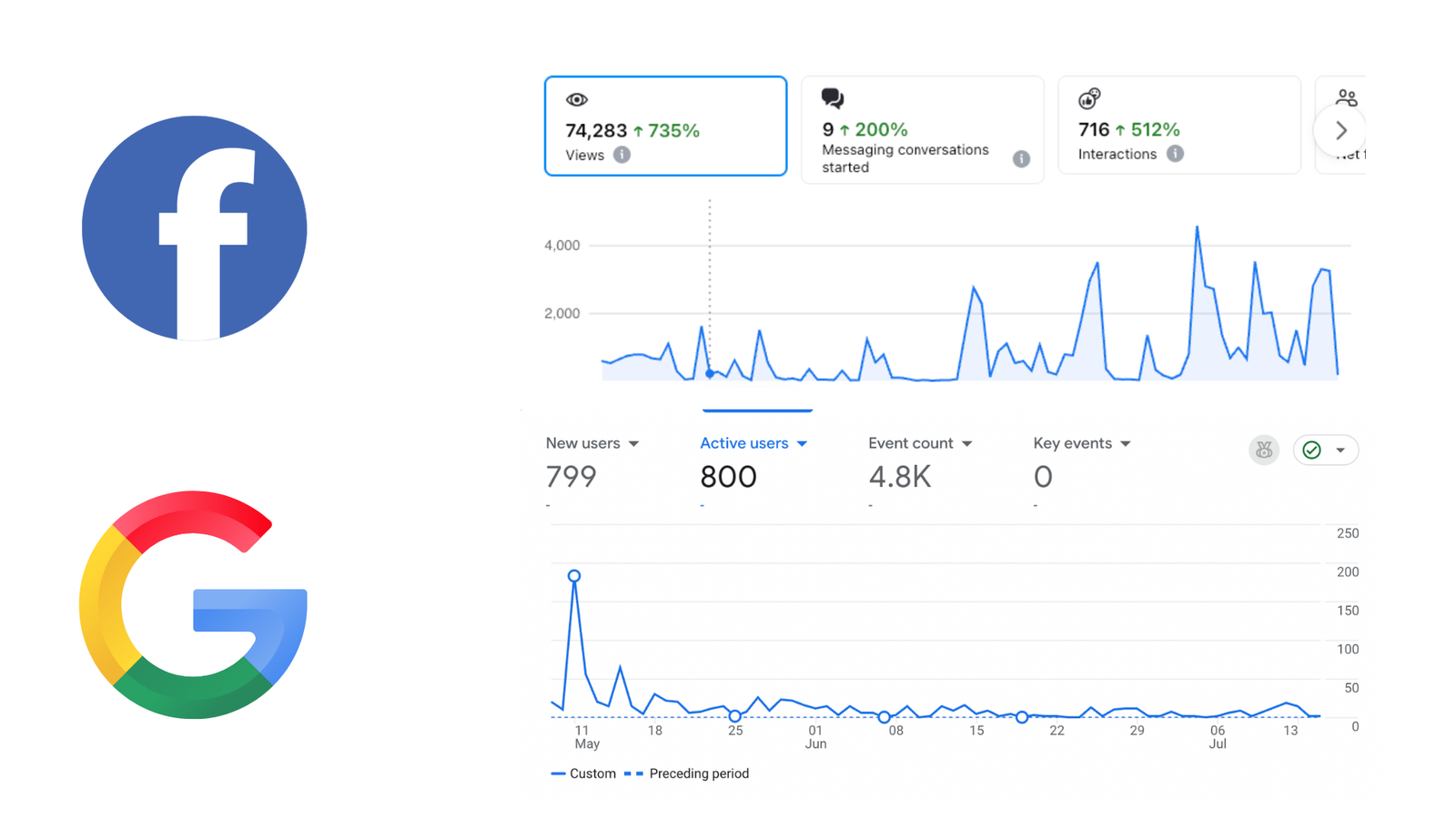Switch to the Interactions metric card

point(1178,126)
